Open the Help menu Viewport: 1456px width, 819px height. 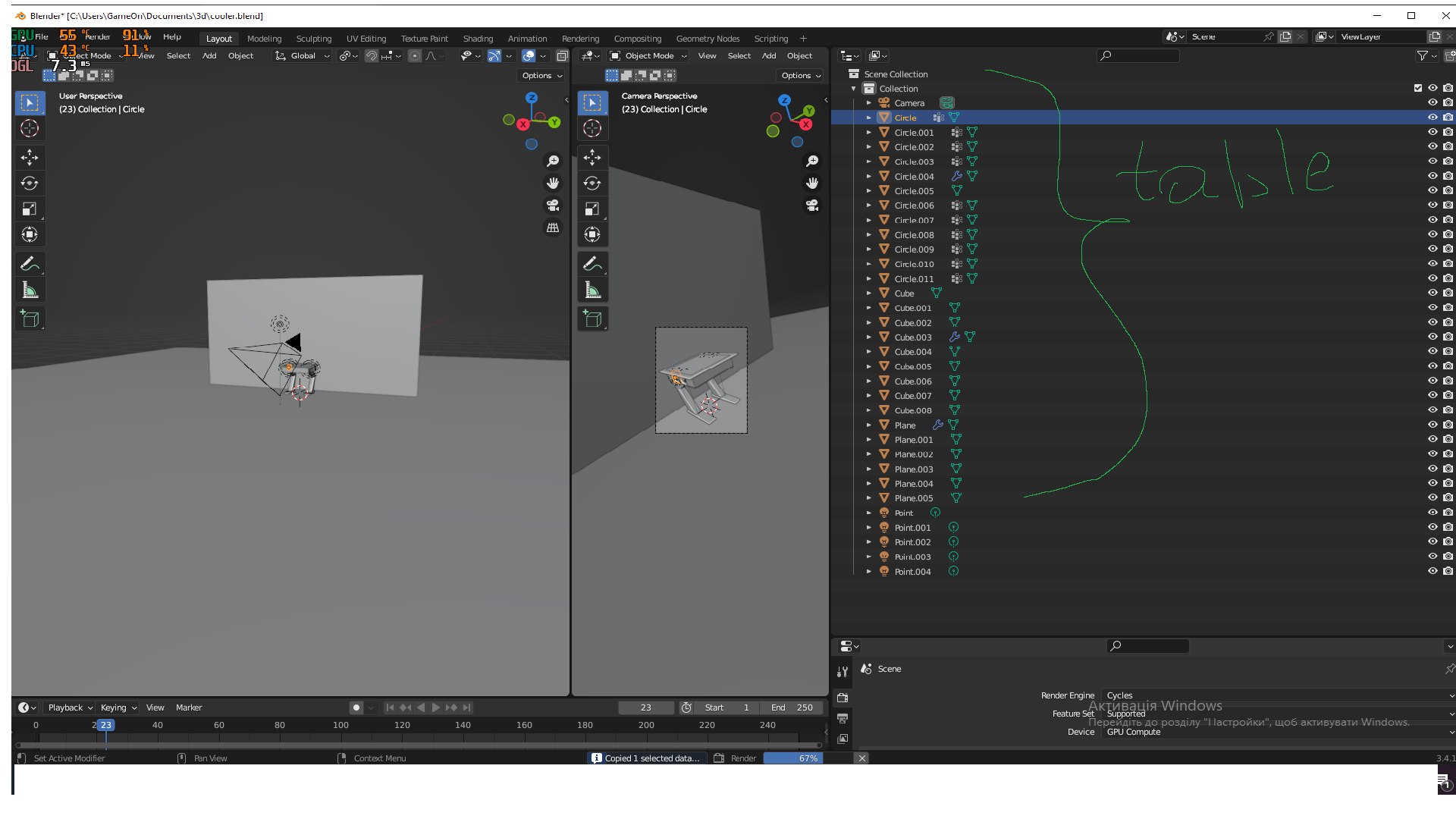(x=172, y=36)
